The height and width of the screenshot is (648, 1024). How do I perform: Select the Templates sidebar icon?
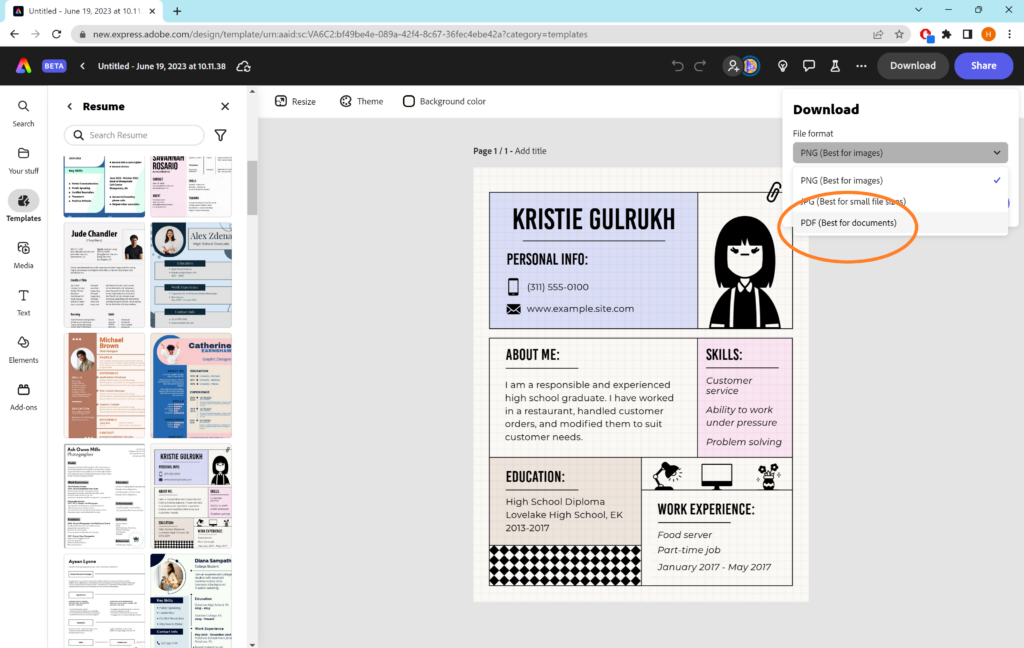click(23, 207)
